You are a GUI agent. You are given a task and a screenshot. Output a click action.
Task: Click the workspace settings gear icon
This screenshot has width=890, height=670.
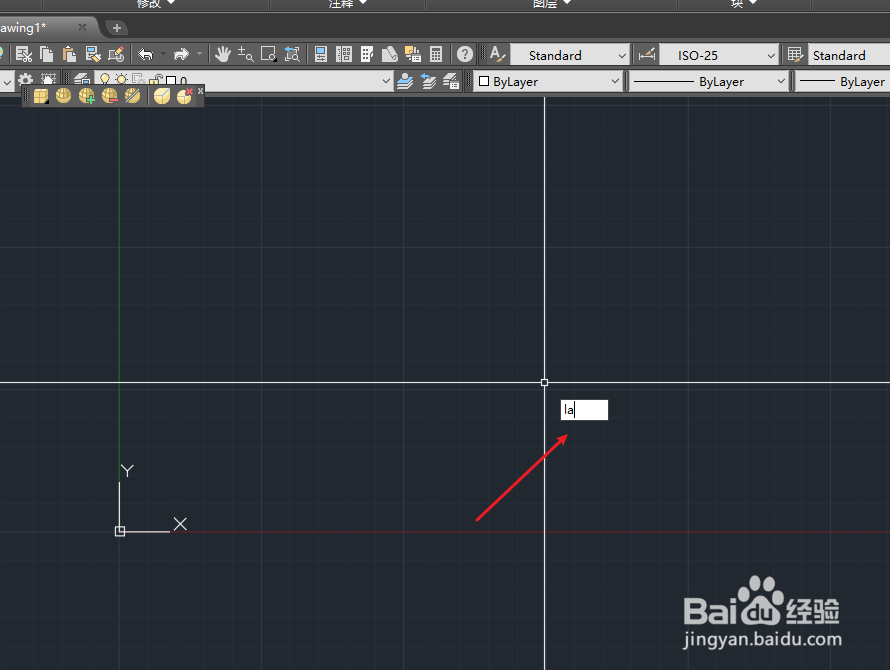point(26,79)
